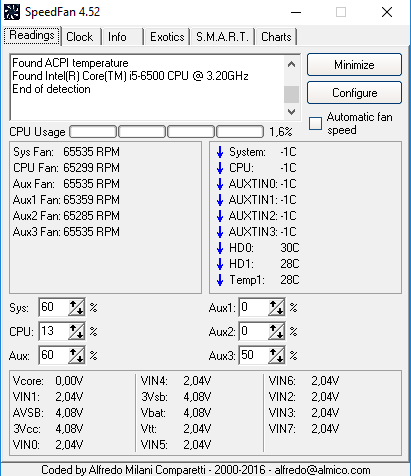Click the first CPU Usage bar

click(93, 132)
